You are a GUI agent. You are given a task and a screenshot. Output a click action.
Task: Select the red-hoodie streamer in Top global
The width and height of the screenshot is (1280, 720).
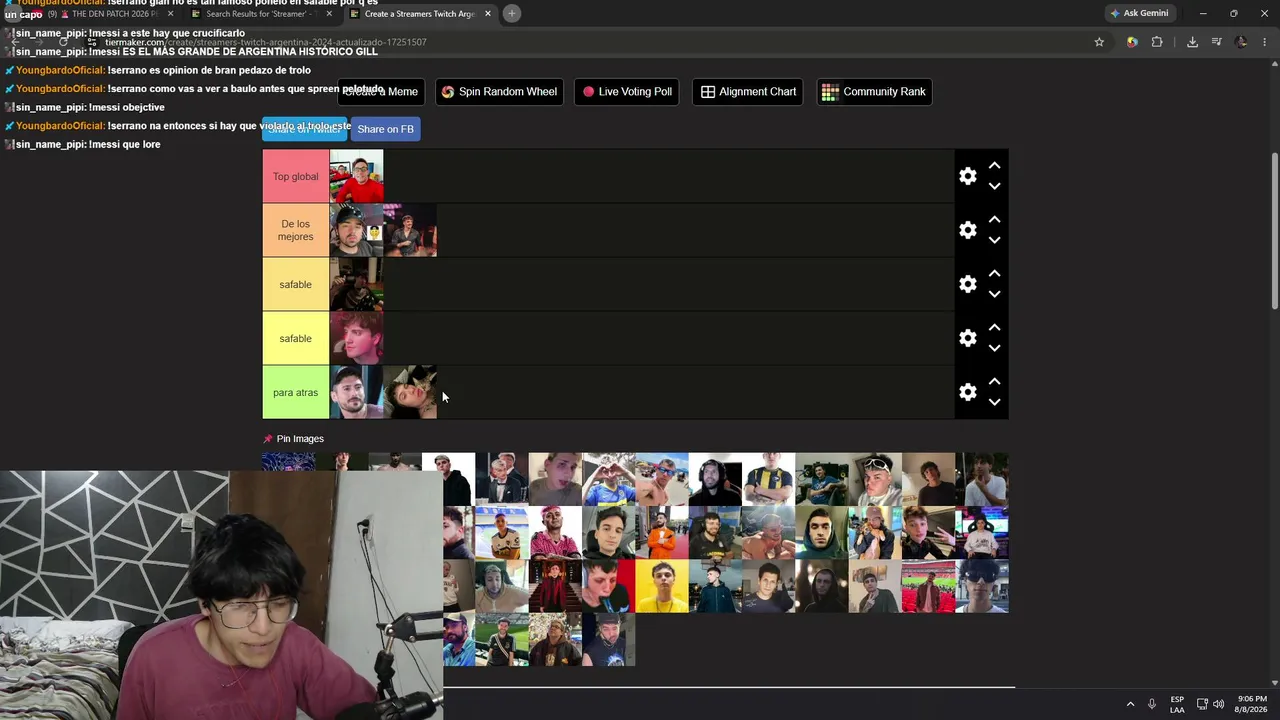point(356,177)
